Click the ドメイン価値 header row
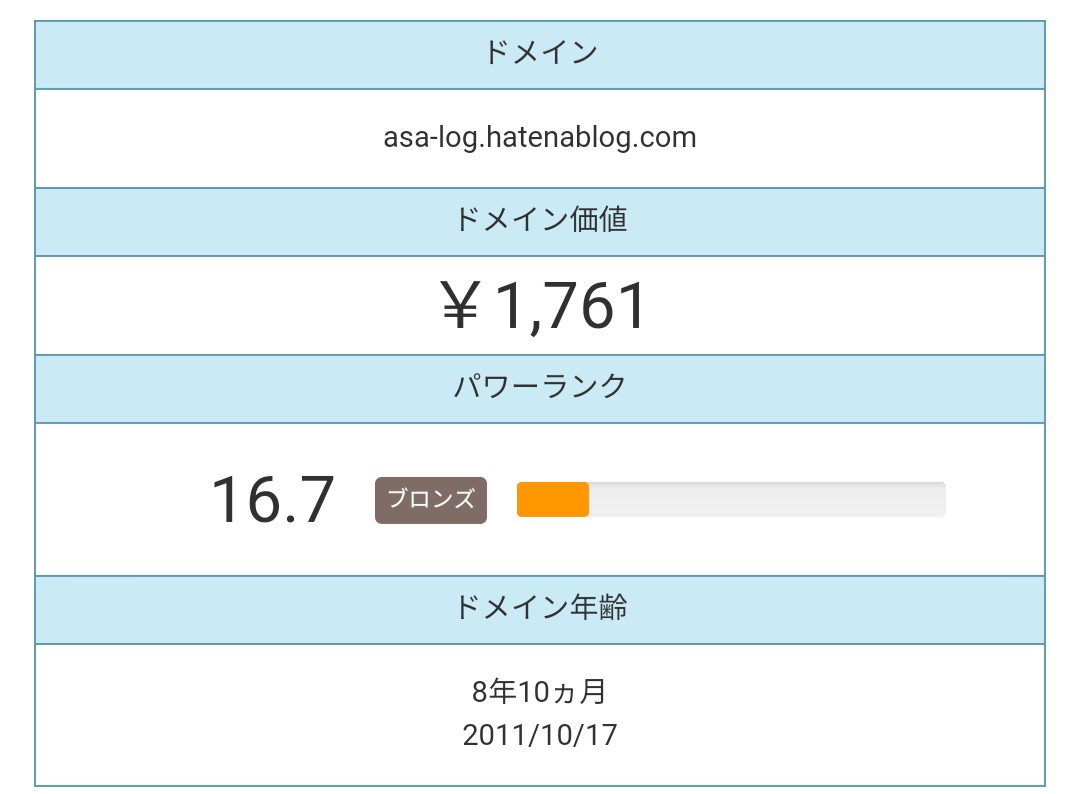Screen dimensions: 1080x794 [540, 221]
